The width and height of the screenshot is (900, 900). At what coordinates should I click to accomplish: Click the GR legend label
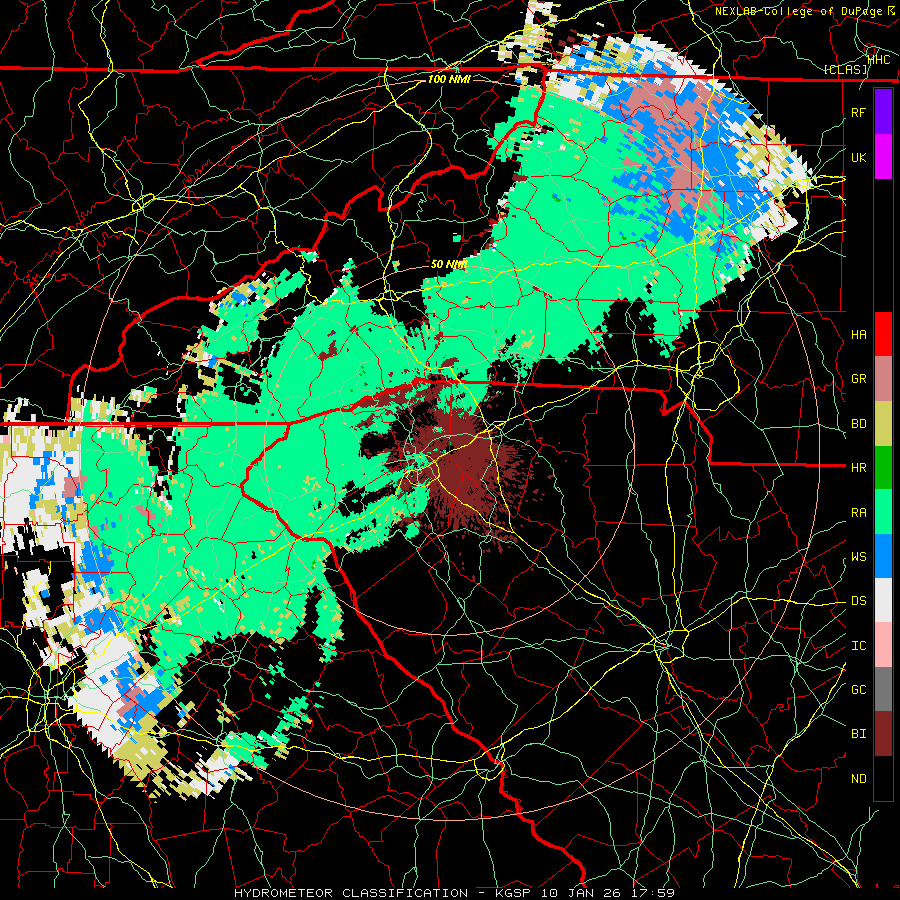point(859,379)
